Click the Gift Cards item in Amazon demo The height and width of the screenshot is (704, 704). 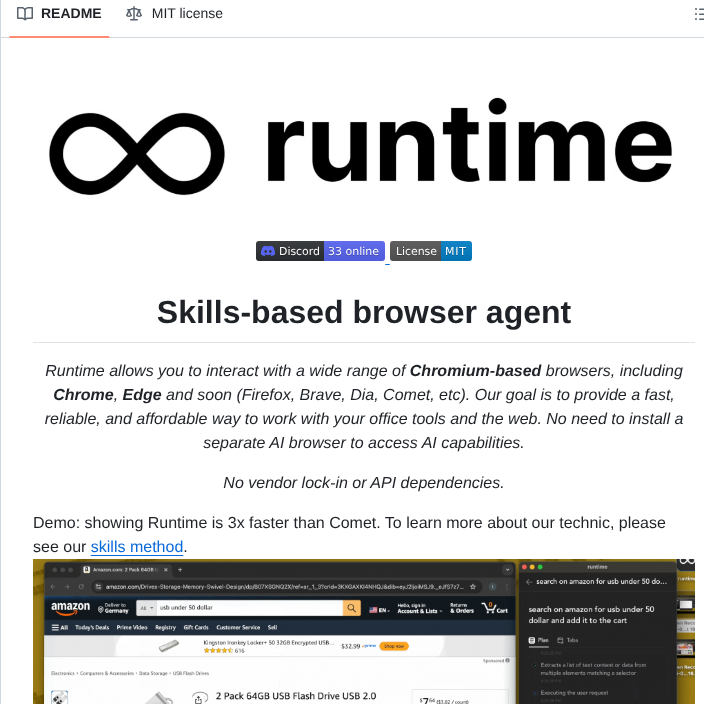click(x=196, y=627)
